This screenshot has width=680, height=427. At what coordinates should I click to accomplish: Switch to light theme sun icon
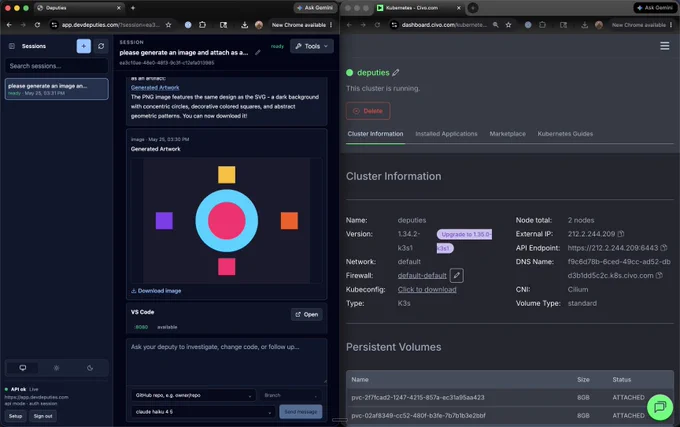pos(56,368)
